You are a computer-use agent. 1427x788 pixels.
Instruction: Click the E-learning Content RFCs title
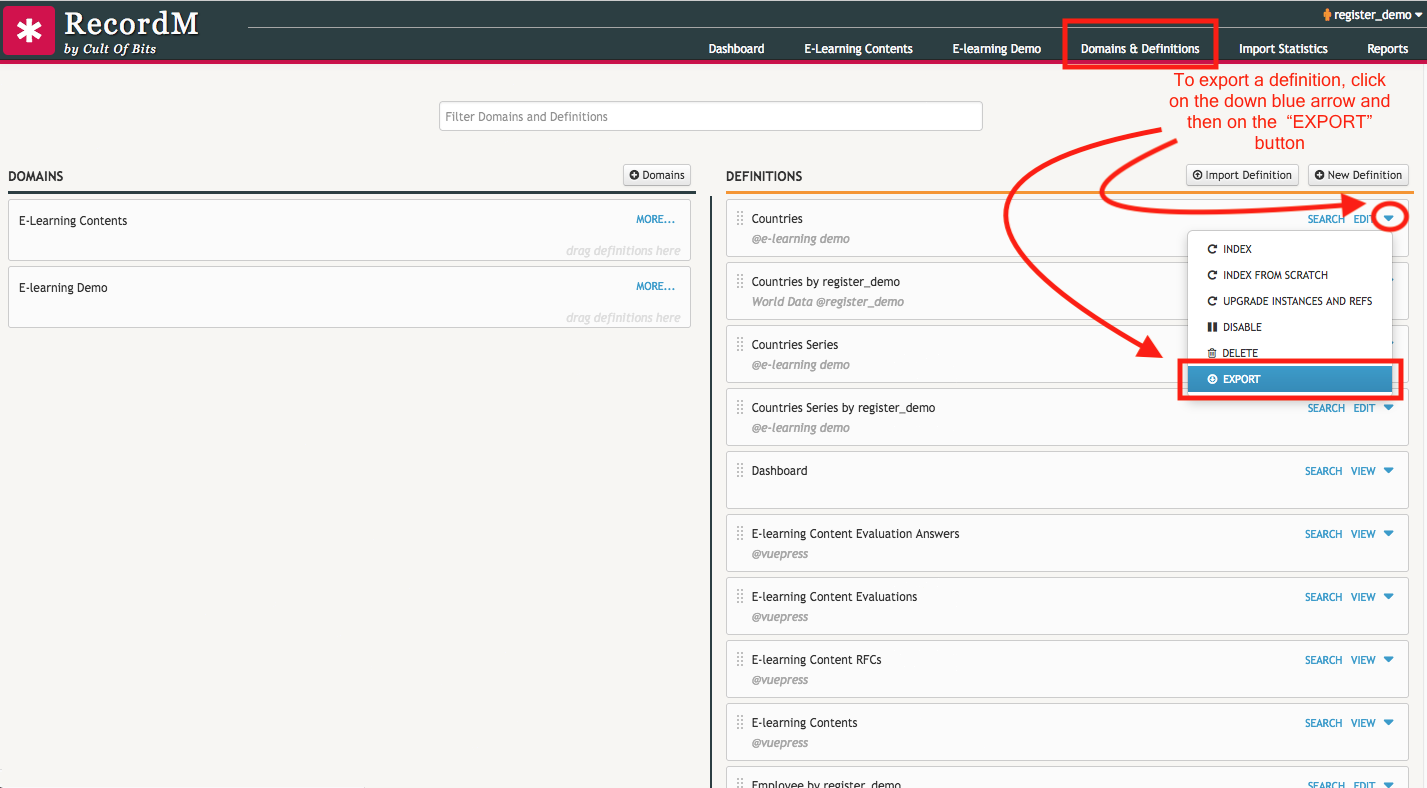coord(816,660)
